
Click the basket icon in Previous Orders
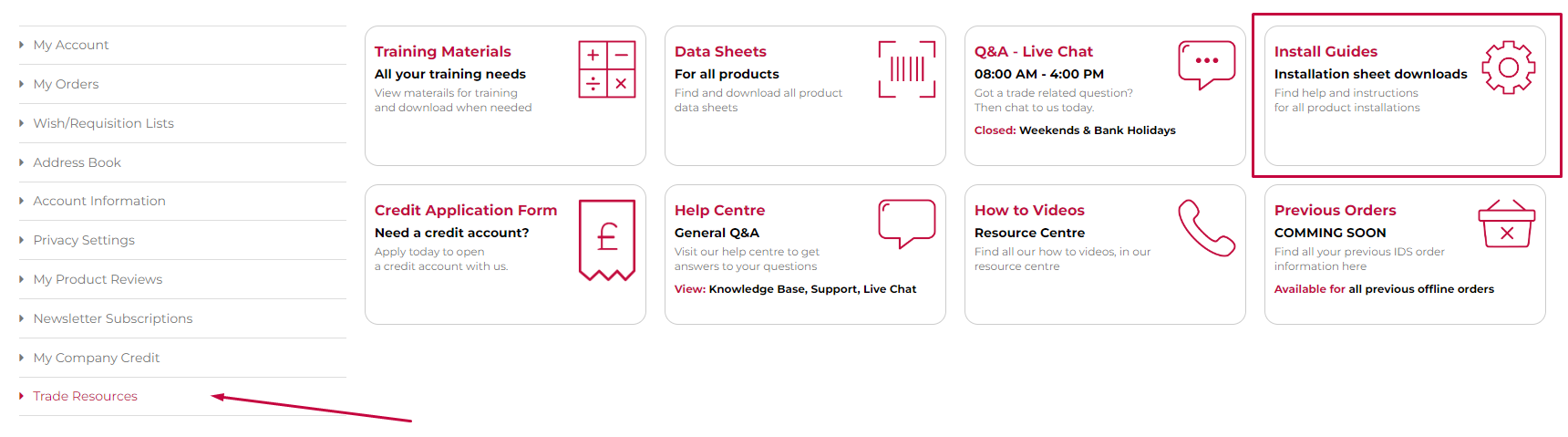click(1507, 224)
